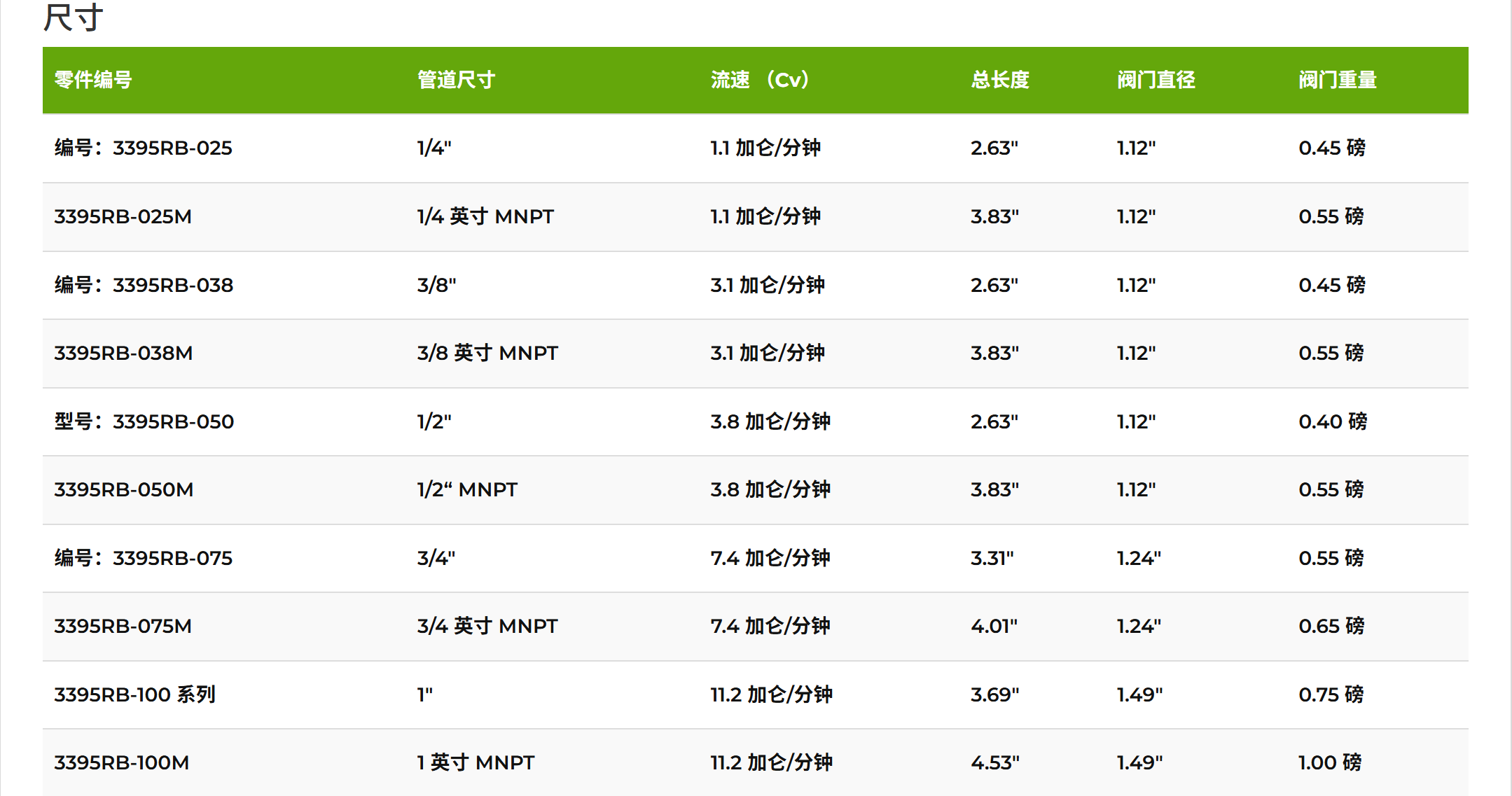Click valve weight 0.65 磅
The width and height of the screenshot is (1512, 796).
coord(1331,626)
